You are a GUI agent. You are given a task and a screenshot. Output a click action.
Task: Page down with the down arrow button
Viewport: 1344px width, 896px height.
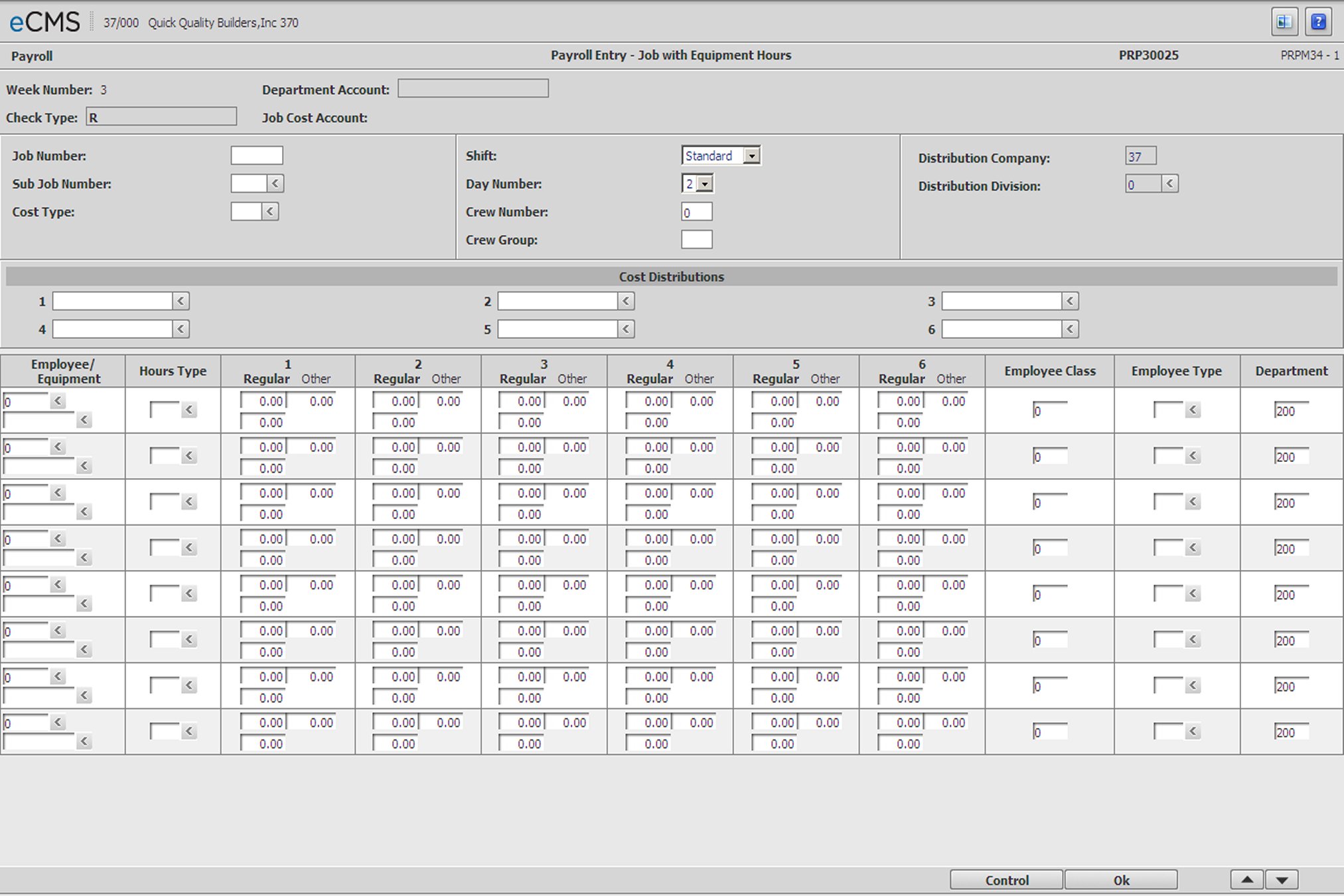coord(1282,880)
